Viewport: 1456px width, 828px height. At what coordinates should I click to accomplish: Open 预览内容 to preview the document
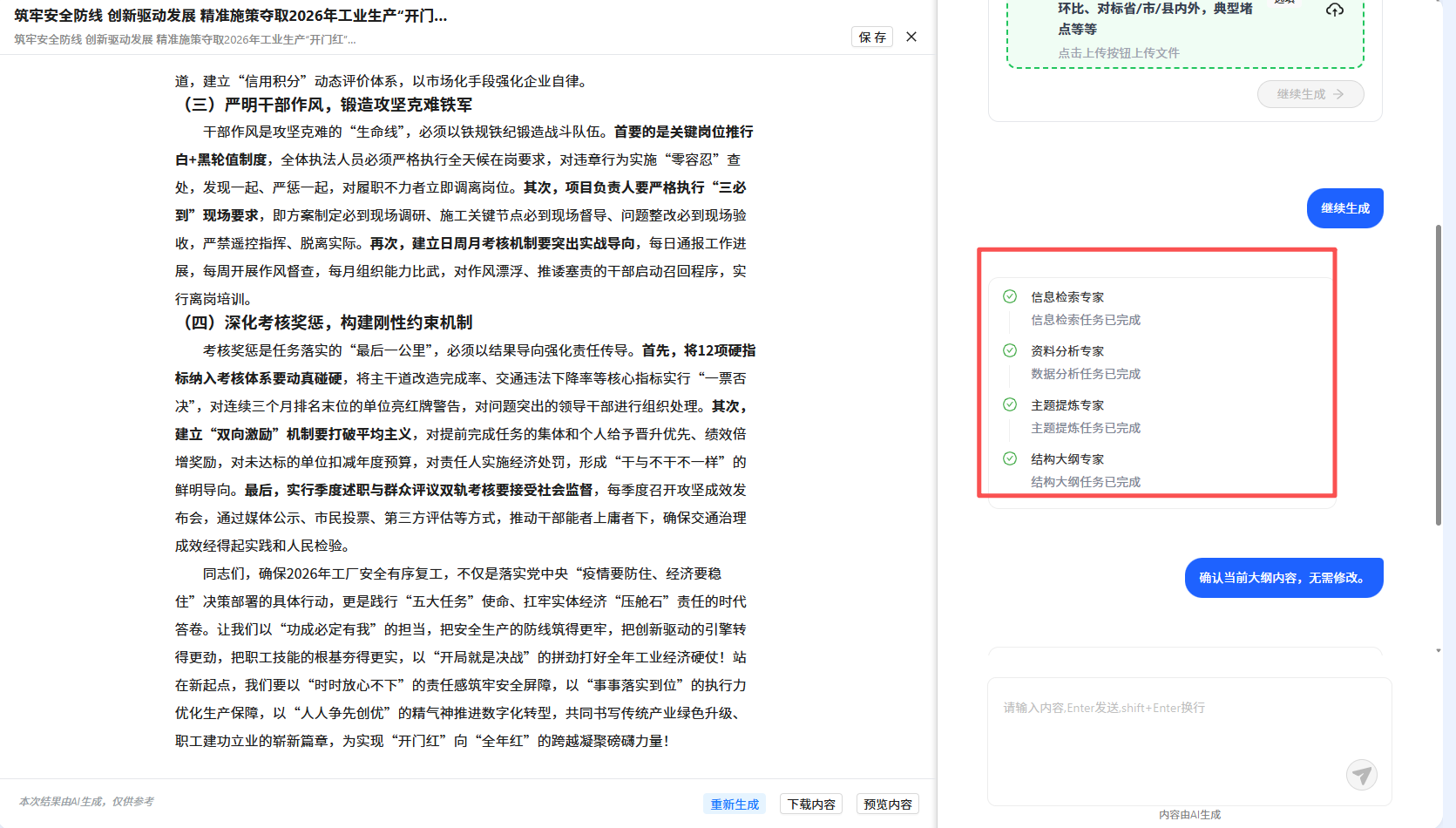click(x=887, y=804)
